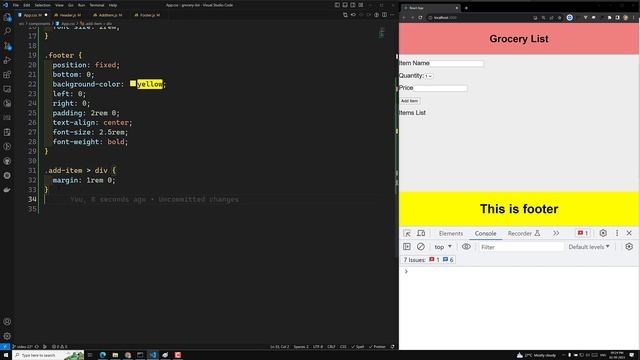Screen dimensions: 640x360
Task: Switch to the Footer.js editor tab
Action: [x=147, y=15]
